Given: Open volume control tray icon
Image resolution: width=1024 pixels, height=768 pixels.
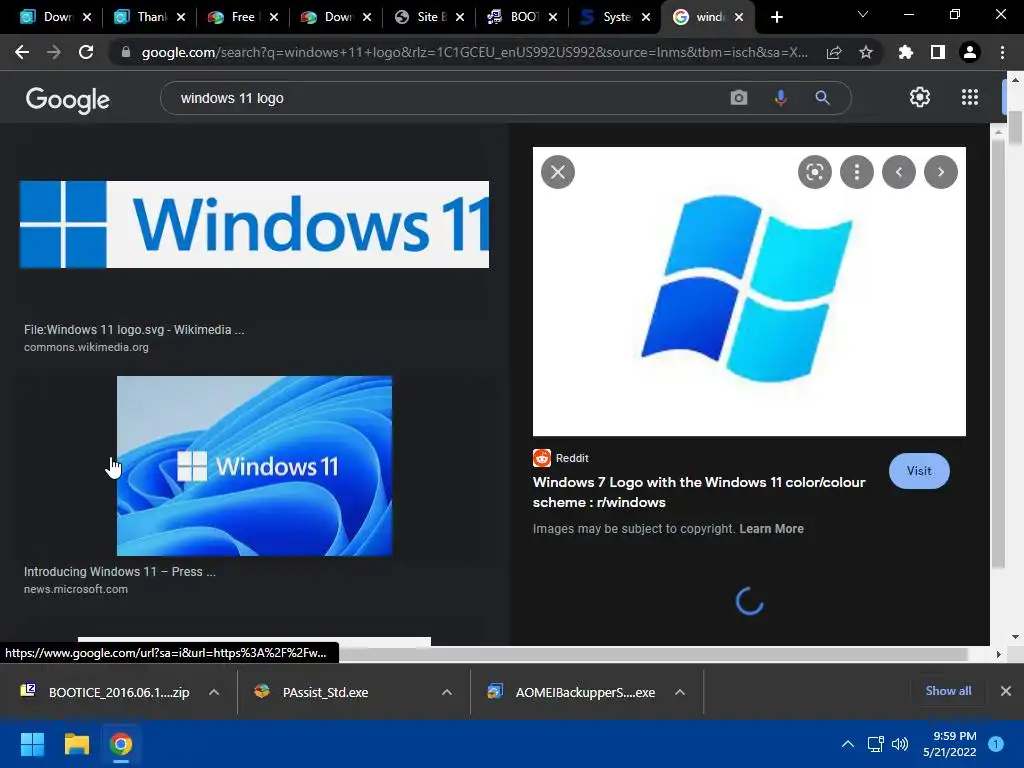Looking at the screenshot, I should click(x=900, y=744).
